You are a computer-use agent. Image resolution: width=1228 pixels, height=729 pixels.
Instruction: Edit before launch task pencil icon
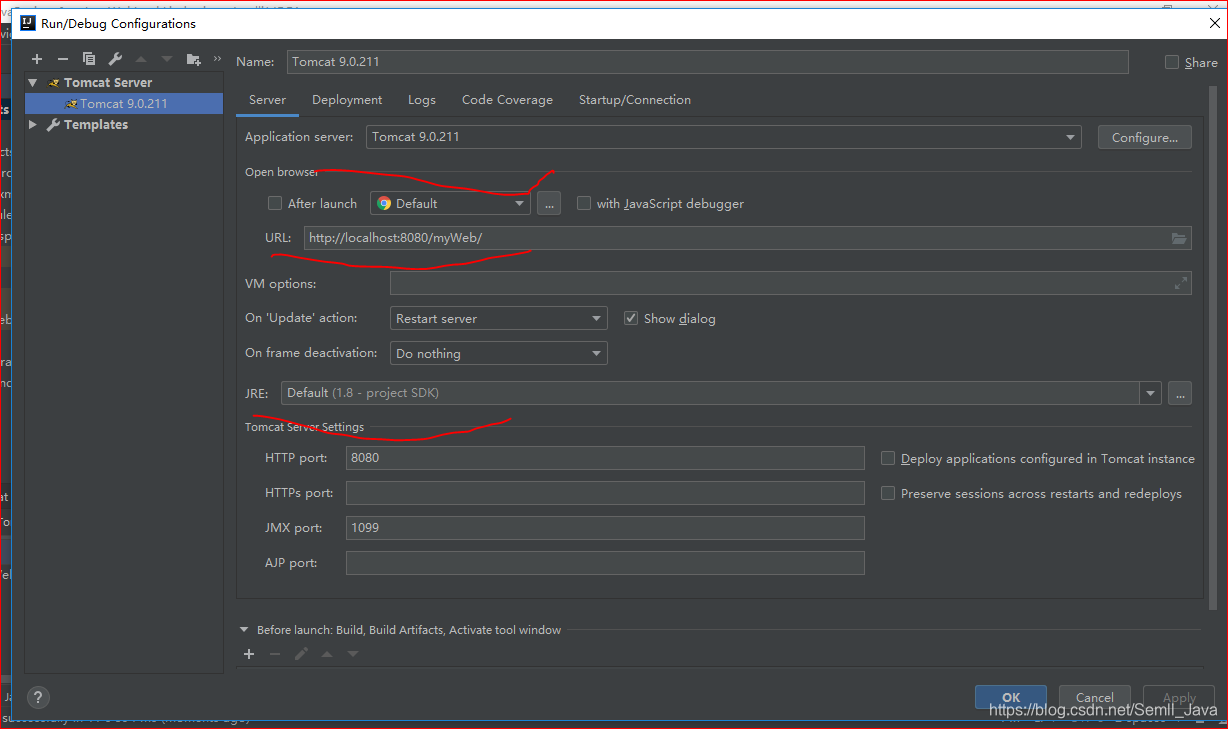click(301, 654)
